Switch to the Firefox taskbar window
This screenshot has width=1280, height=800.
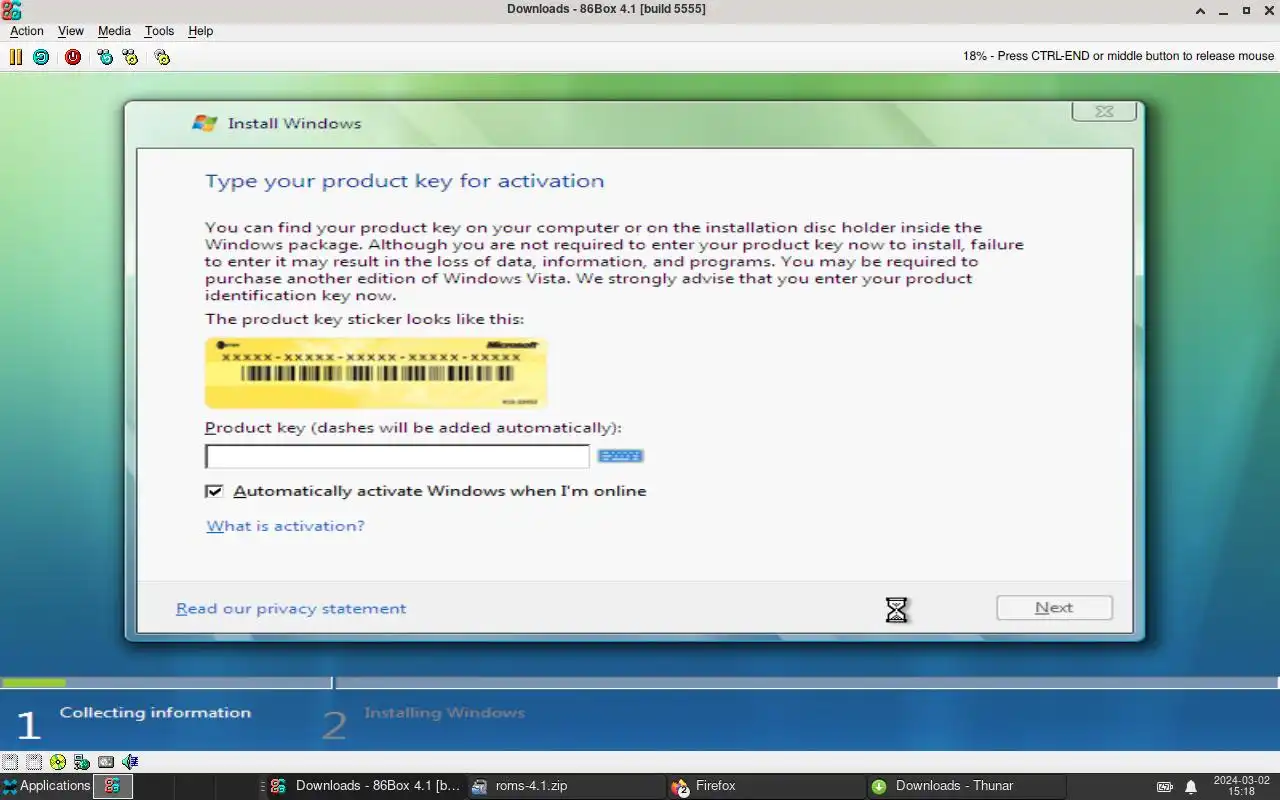765,786
